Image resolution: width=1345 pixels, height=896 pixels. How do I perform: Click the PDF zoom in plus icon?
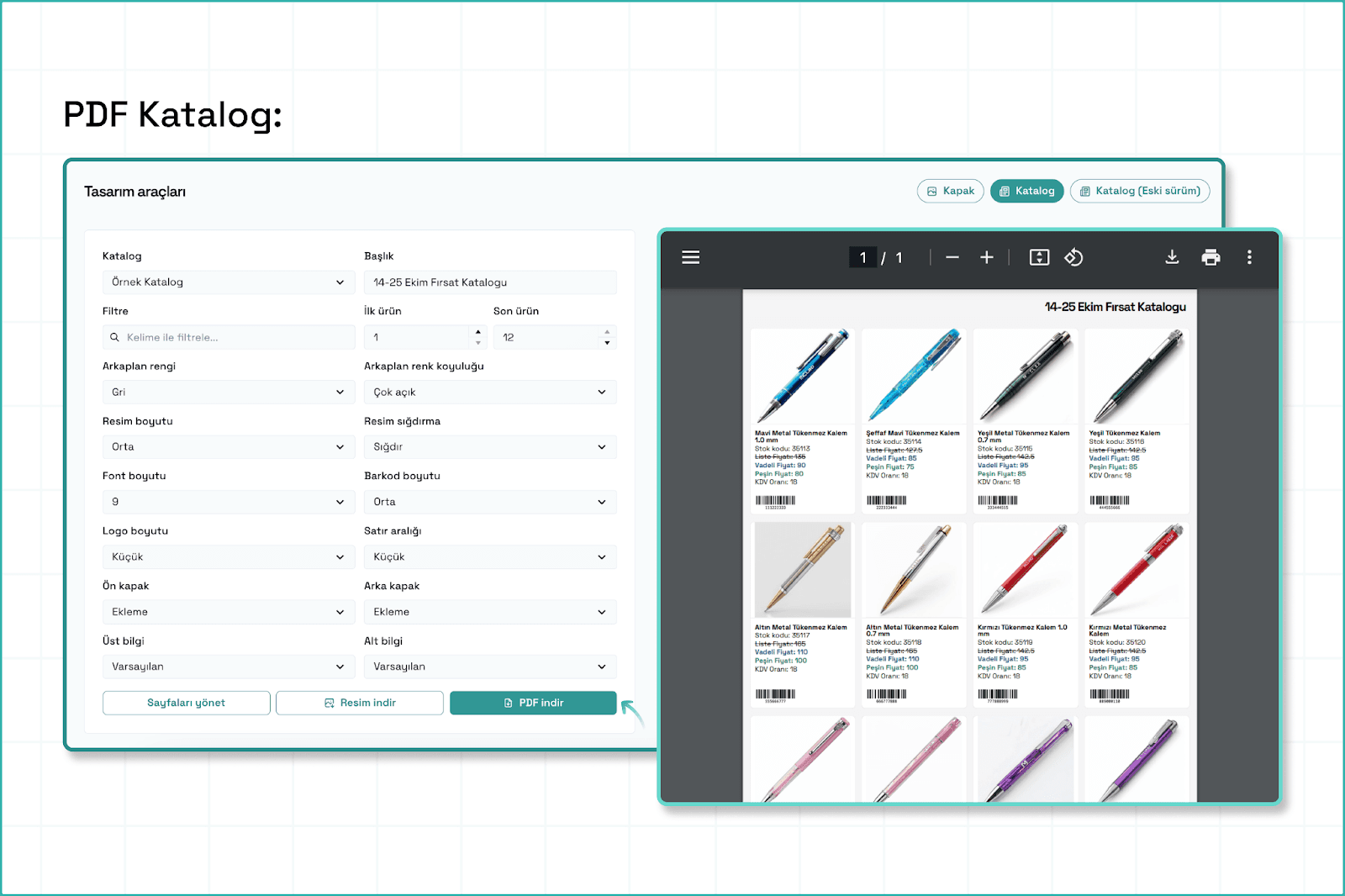point(987,257)
